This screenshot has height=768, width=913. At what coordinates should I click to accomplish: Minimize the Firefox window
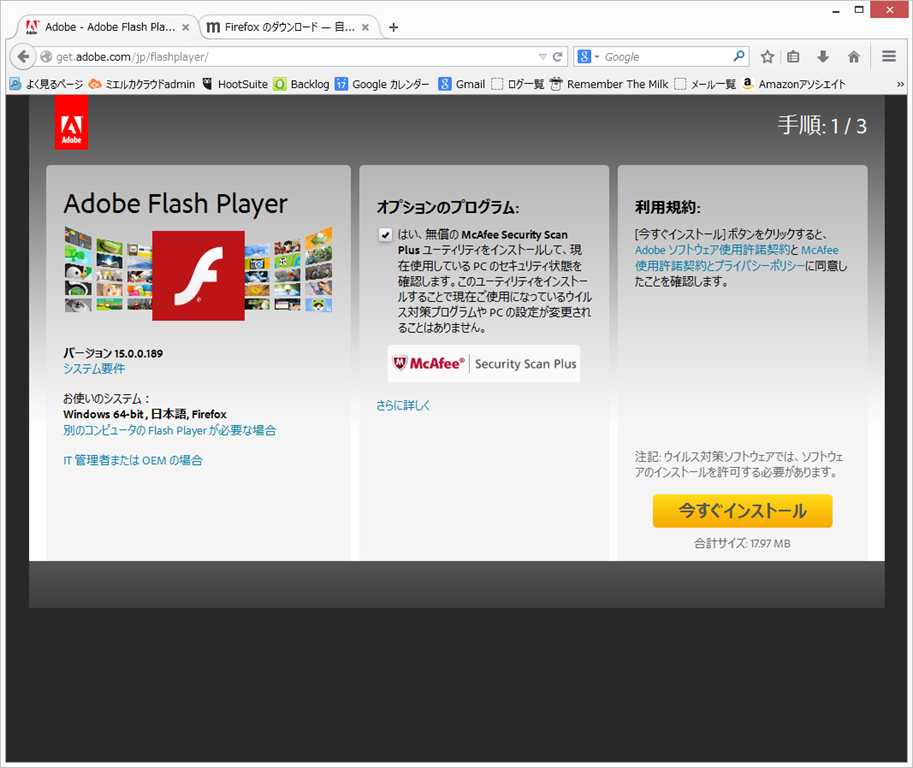[x=836, y=10]
